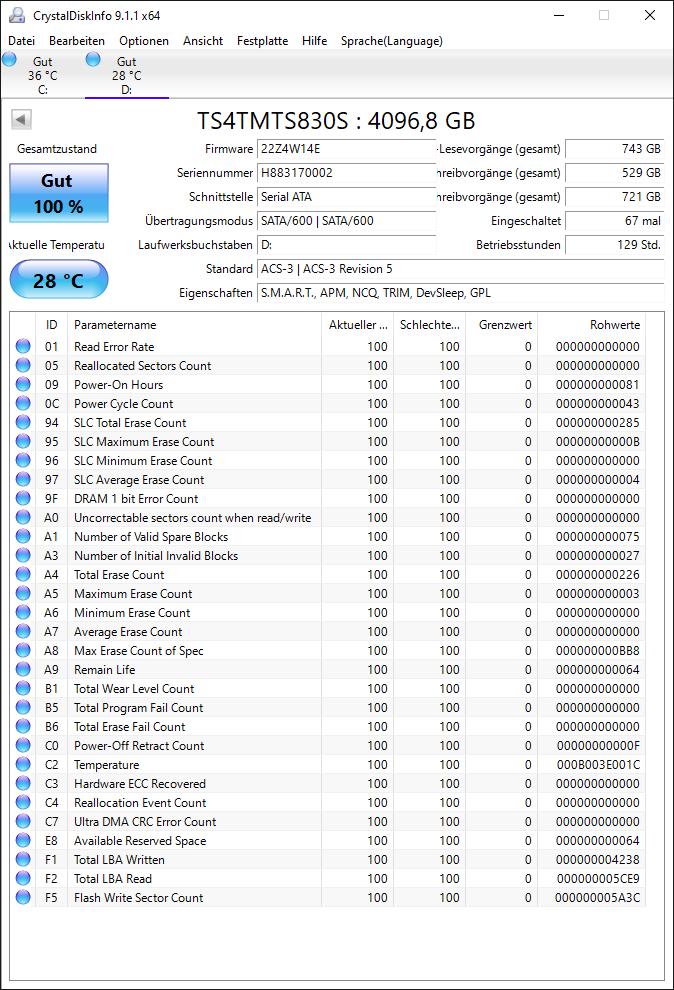This screenshot has height=990, width=674.
Task: Click status orb of SLC Total Erase Count
Action: (x=23, y=422)
